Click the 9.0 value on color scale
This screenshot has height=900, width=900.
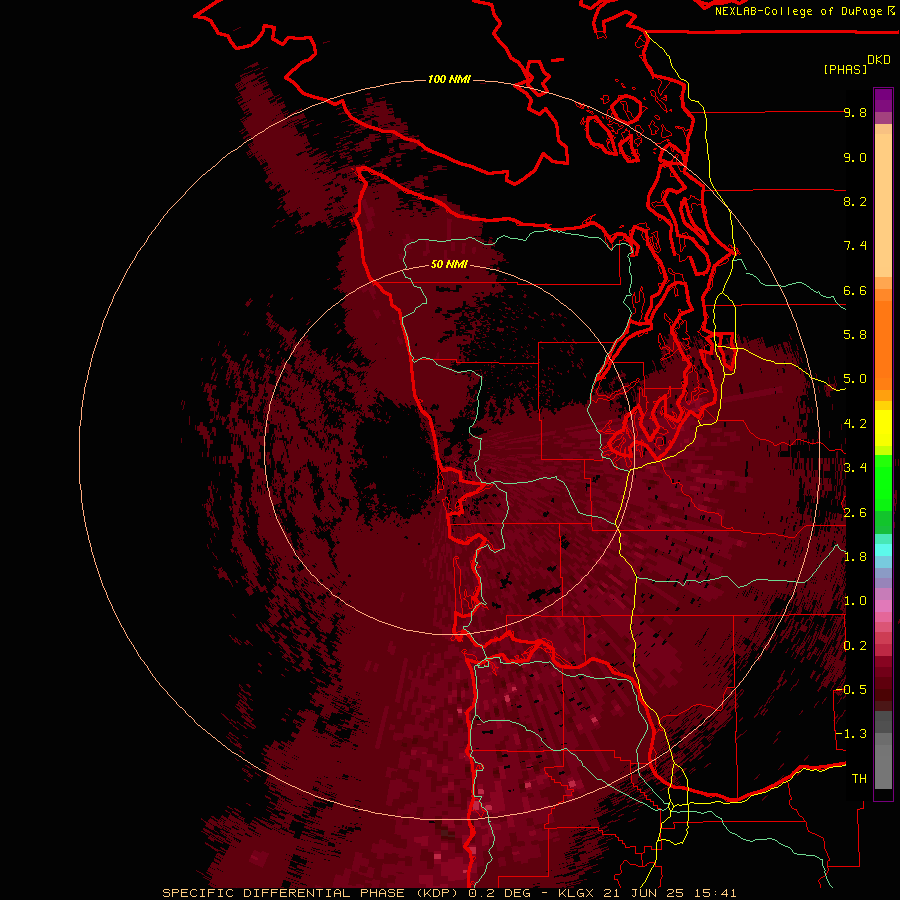coord(855,157)
